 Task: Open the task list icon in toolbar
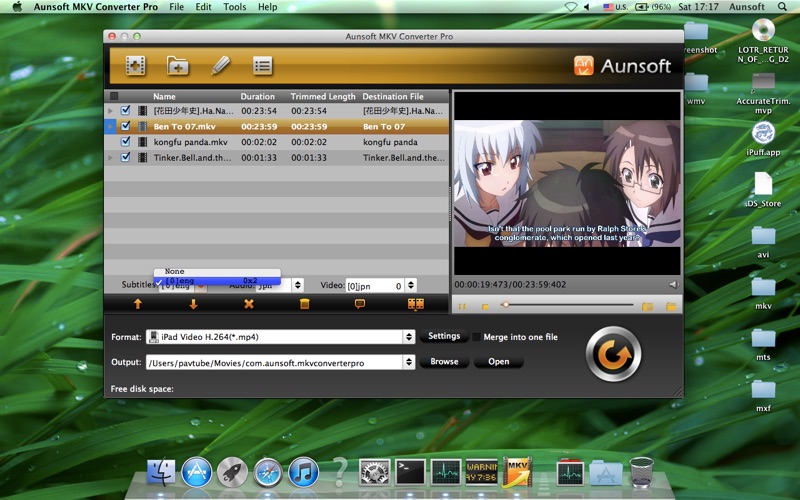click(263, 66)
